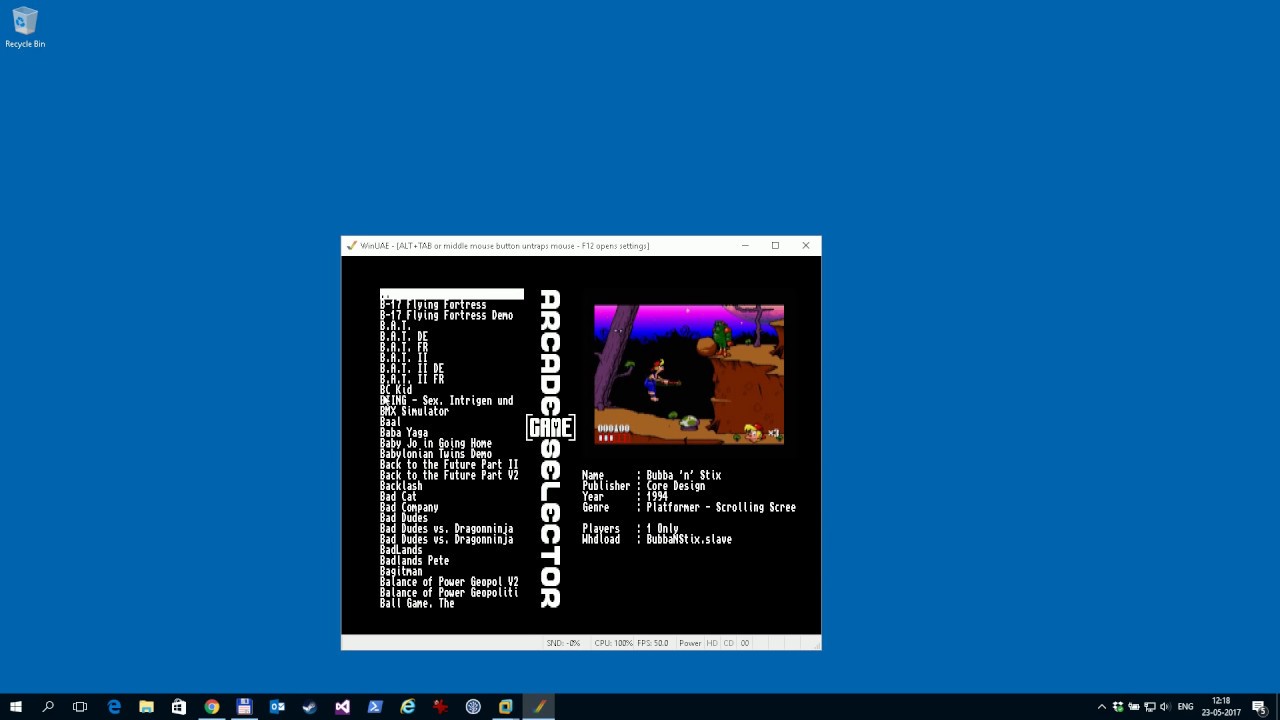The width and height of the screenshot is (1280, 720).
Task: Select Back to the Future Part II
Action: pos(449,465)
